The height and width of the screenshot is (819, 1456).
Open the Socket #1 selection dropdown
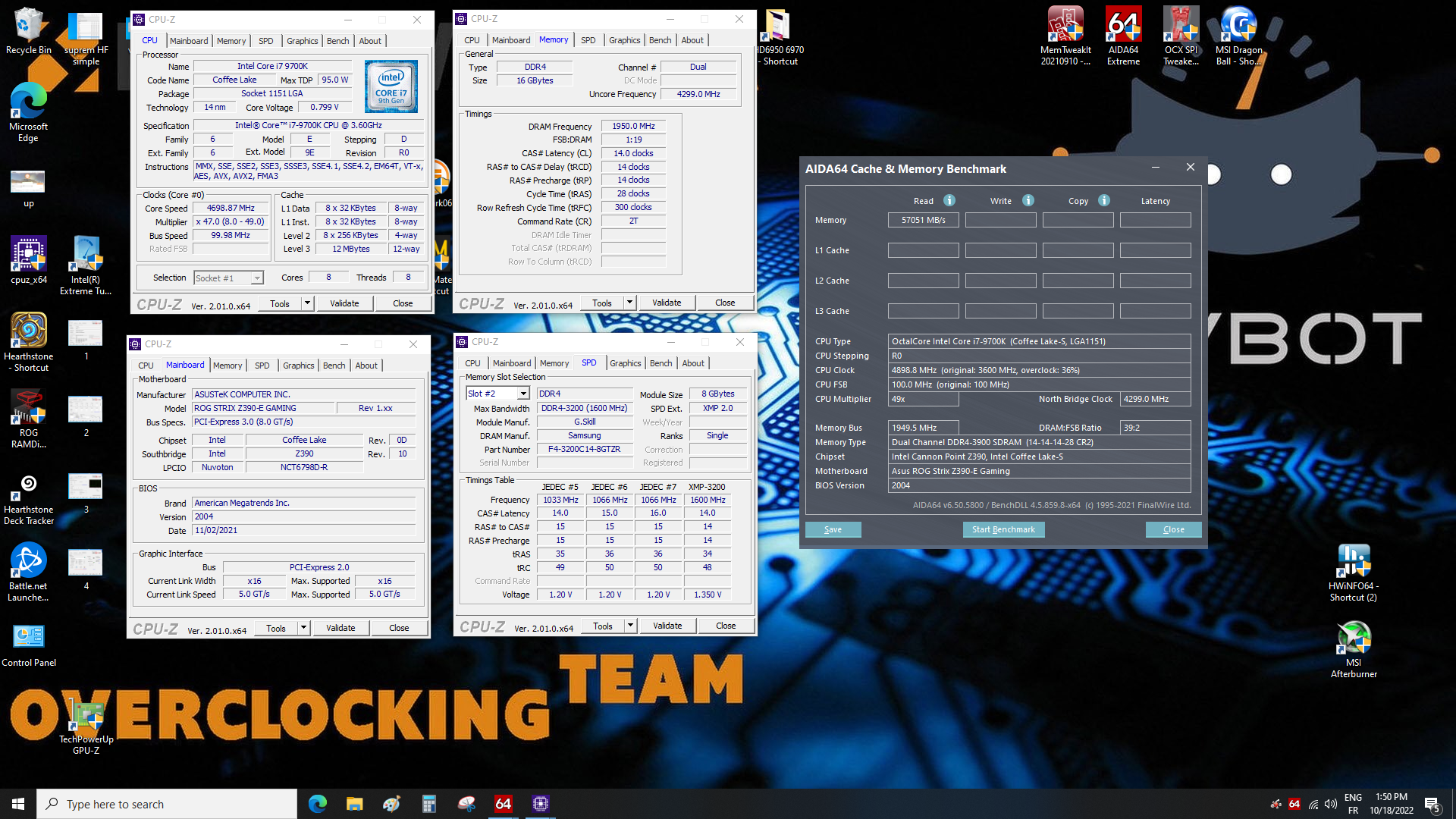coord(228,278)
